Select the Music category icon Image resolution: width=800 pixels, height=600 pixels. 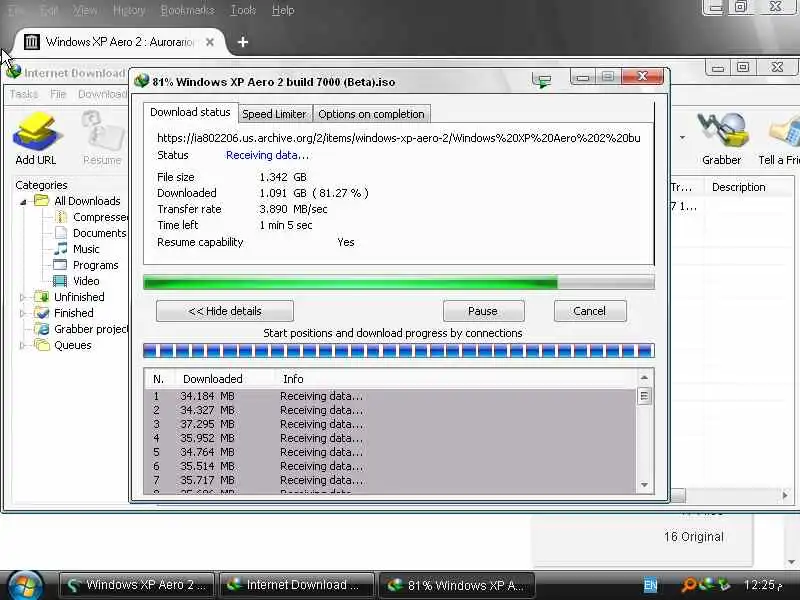click(61, 248)
